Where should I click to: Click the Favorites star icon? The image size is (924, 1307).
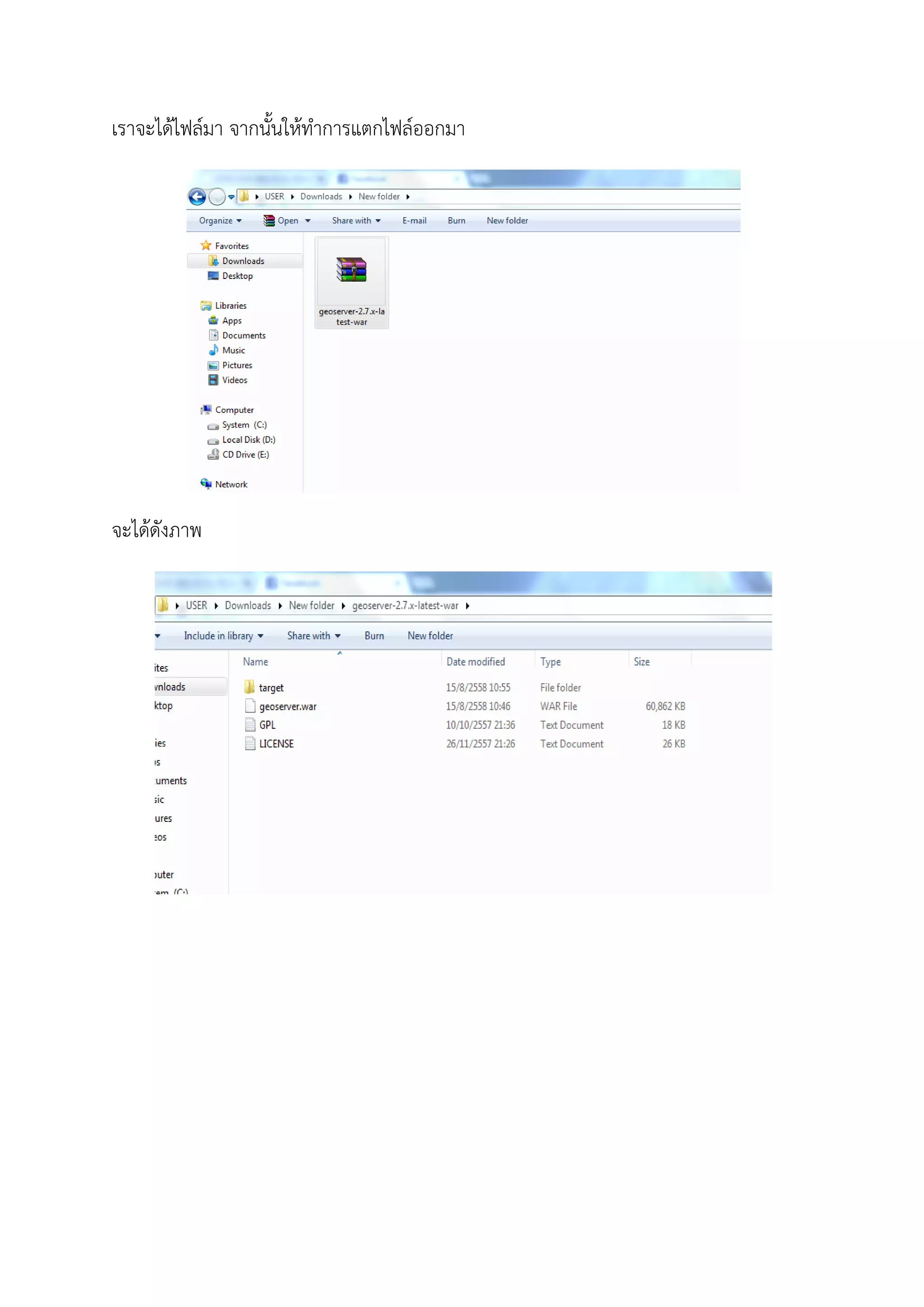point(206,246)
